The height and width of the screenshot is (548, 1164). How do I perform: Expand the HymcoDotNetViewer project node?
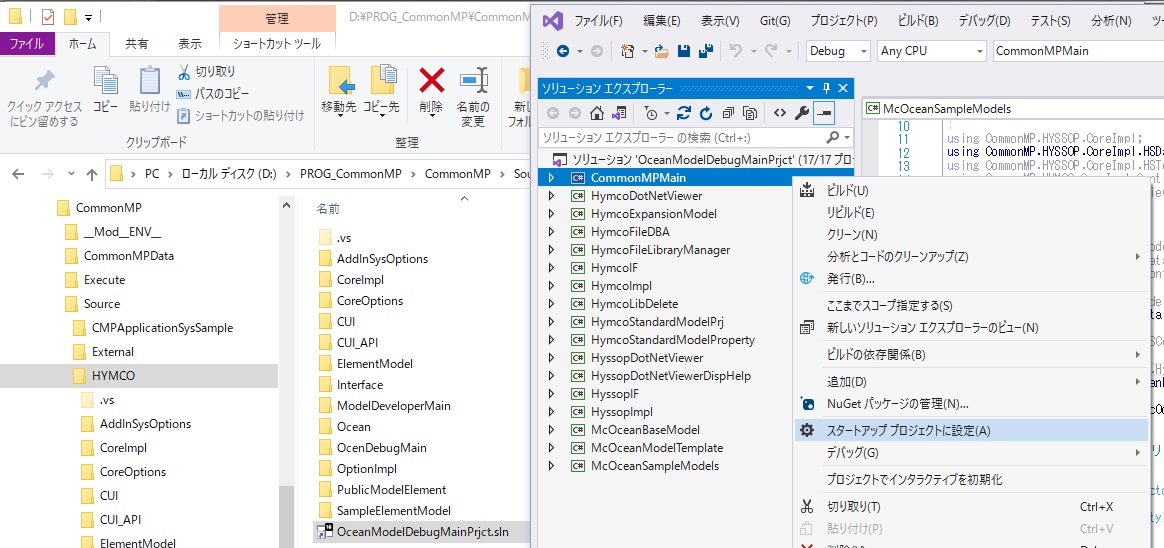[x=551, y=196]
